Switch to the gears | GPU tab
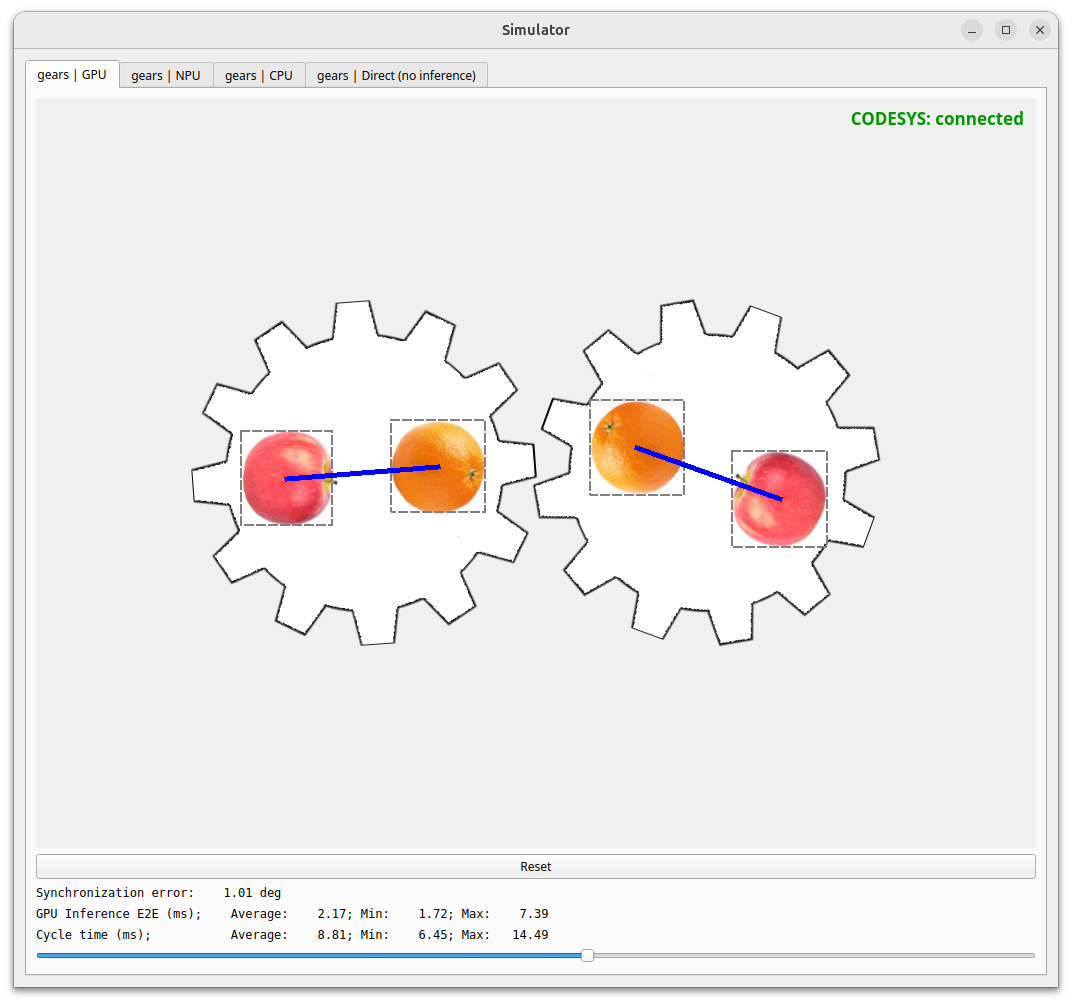This screenshot has height=1004, width=1072. [x=72, y=74]
